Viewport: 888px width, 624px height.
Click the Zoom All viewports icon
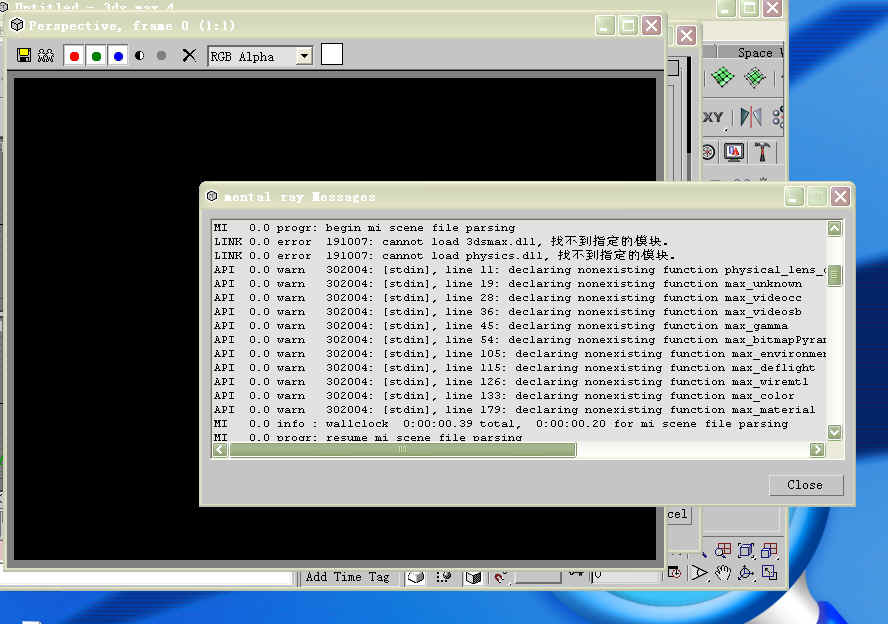(x=723, y=550)
